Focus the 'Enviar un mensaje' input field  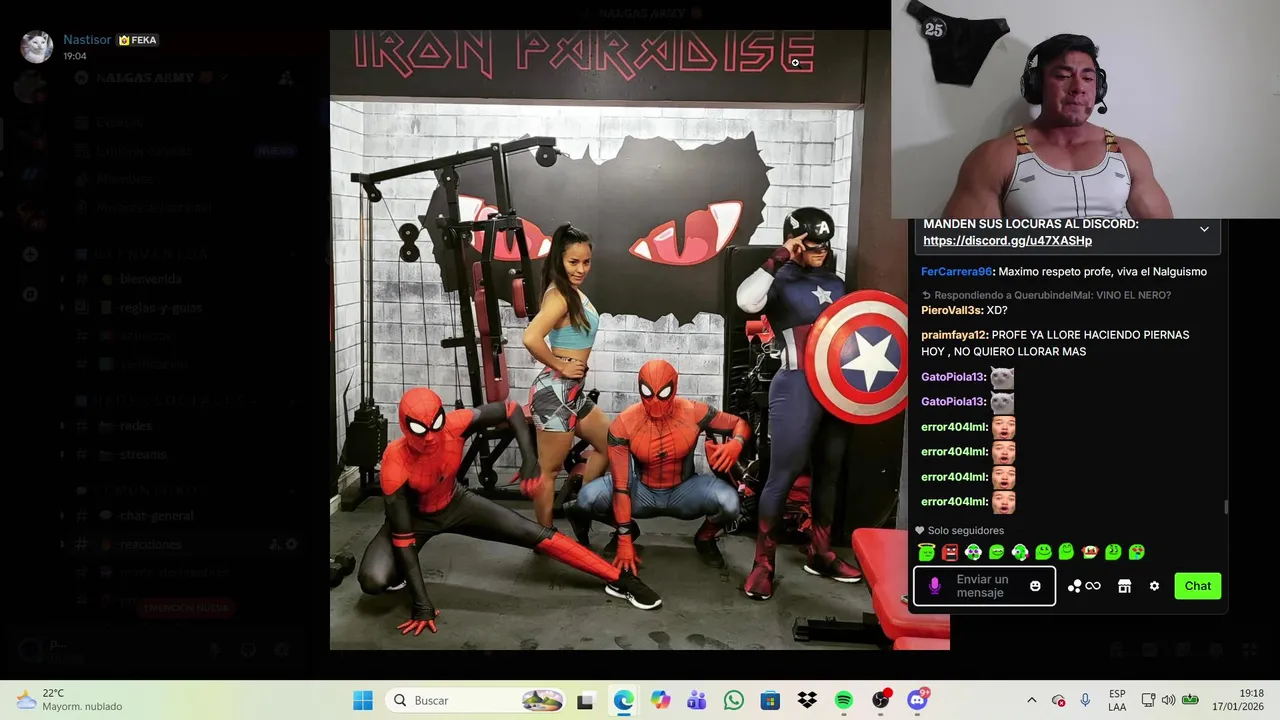coord(984,586)
